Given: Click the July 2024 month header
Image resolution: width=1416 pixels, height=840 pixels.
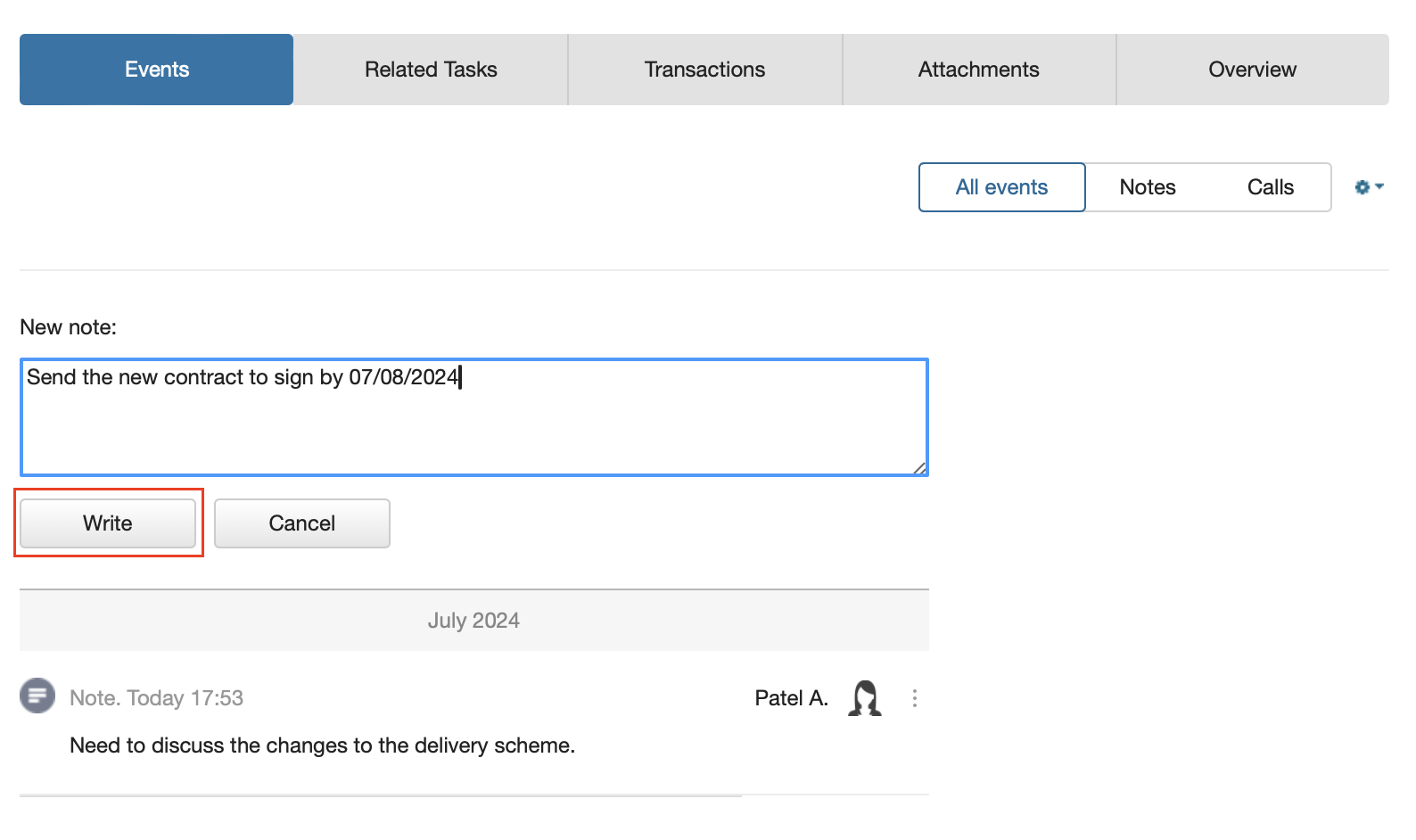Looking at the screenshot, I should 474,621.
